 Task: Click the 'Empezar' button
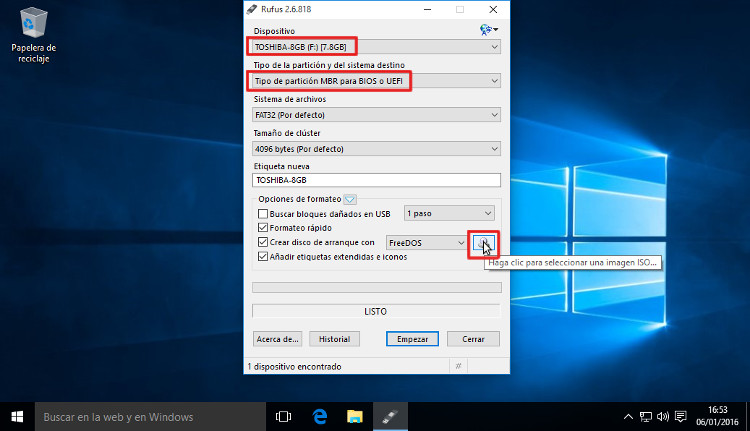pyautogui.click(x=412, y=339)
